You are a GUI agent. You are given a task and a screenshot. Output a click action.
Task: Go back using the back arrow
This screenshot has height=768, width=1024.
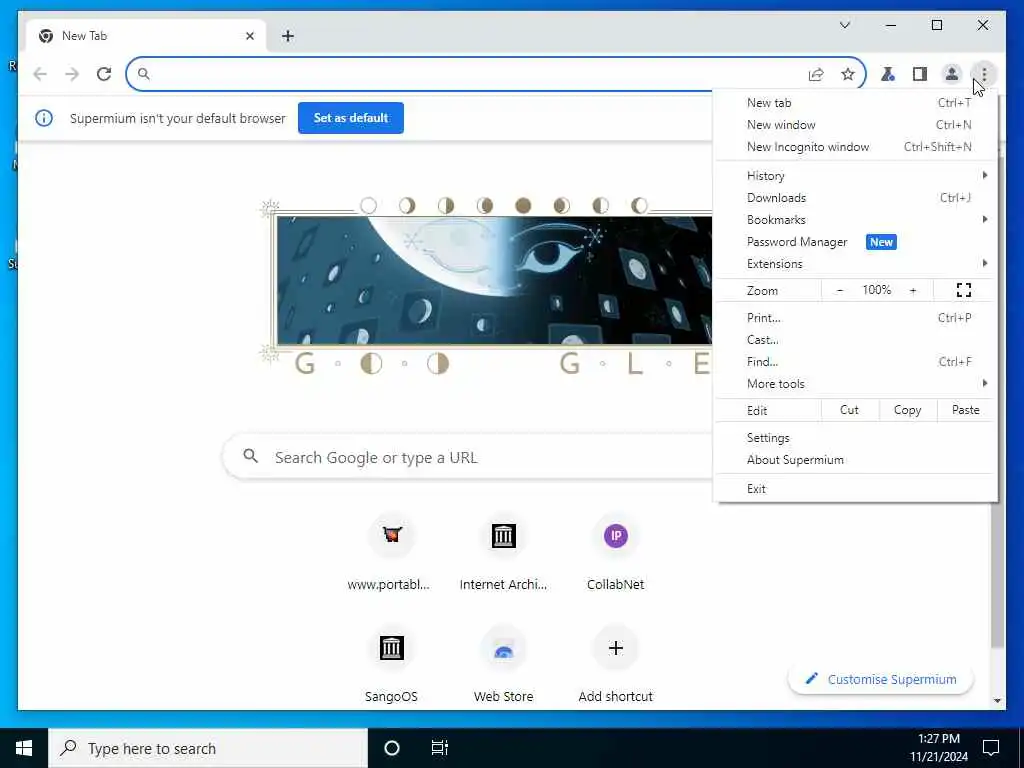click(x=40, y=74)
